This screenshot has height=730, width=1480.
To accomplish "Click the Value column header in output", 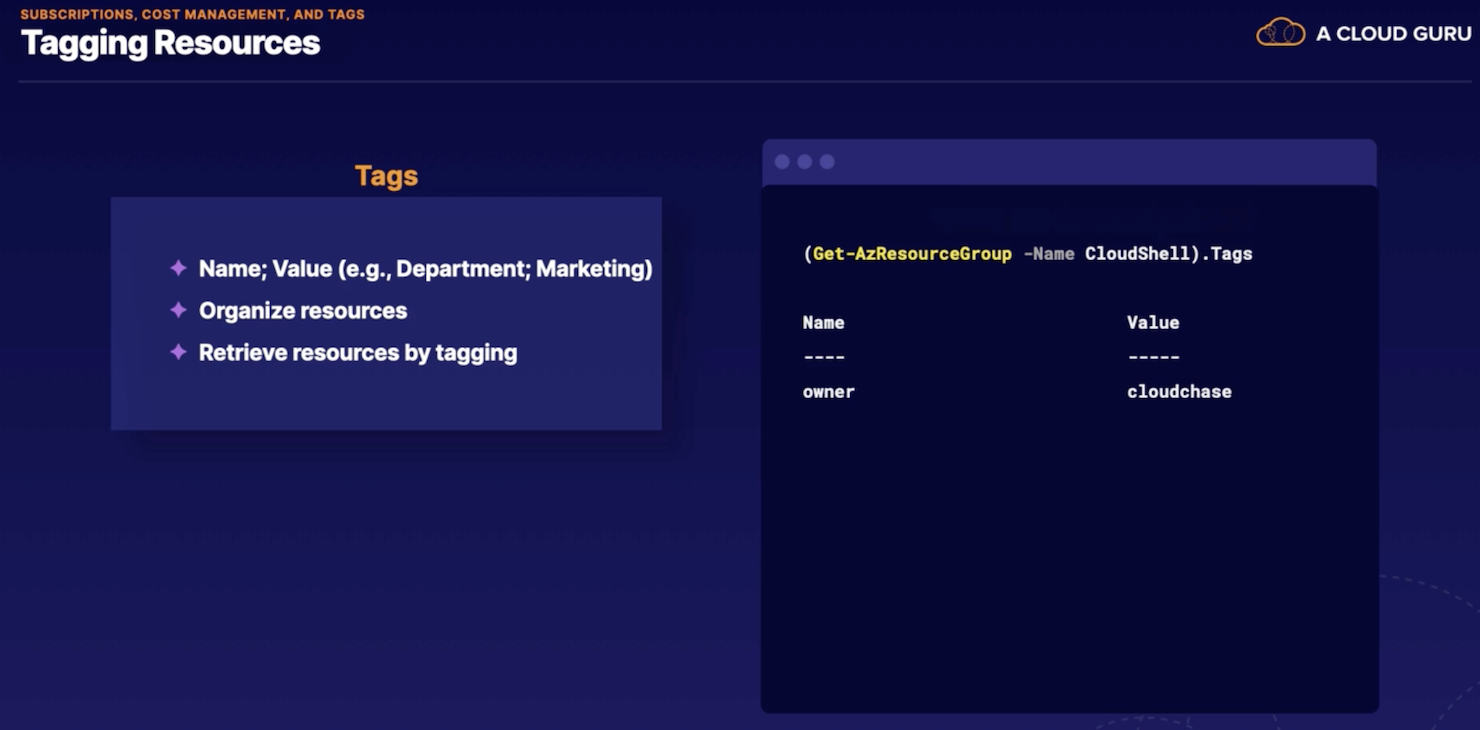I will click(x=1153, y=323).
